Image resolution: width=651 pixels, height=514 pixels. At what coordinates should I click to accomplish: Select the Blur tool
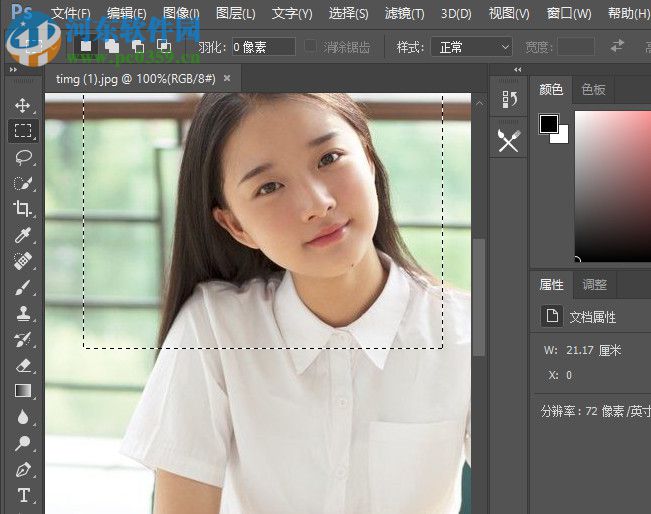click(23, 417)
